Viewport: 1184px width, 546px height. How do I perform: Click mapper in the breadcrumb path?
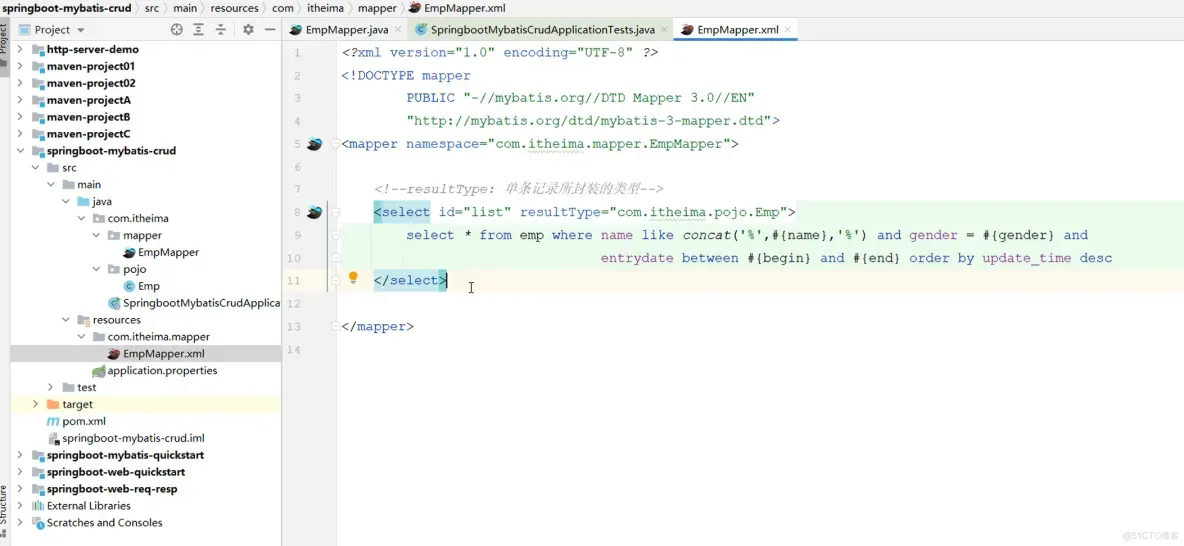[x=375, y=8]
